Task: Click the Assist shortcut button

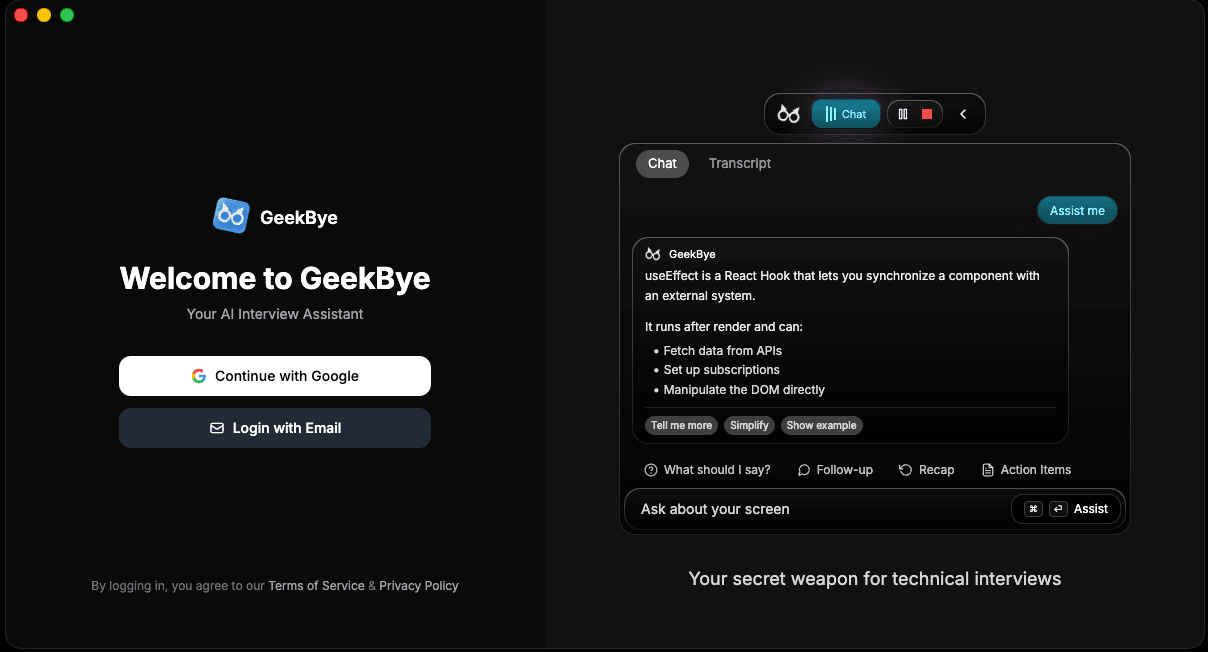Action: tap(1066, 509)
